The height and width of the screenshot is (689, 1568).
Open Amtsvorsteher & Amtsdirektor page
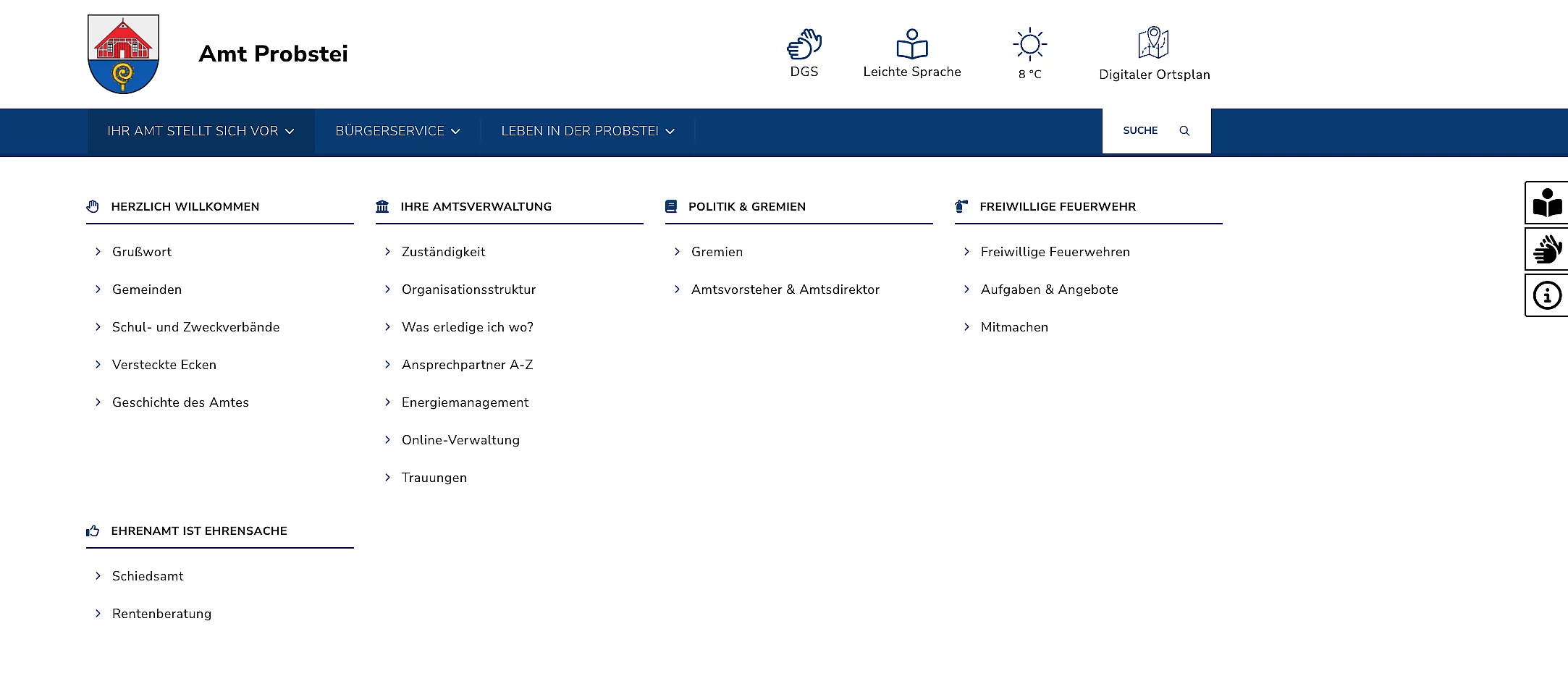click(x=785, y=289)
